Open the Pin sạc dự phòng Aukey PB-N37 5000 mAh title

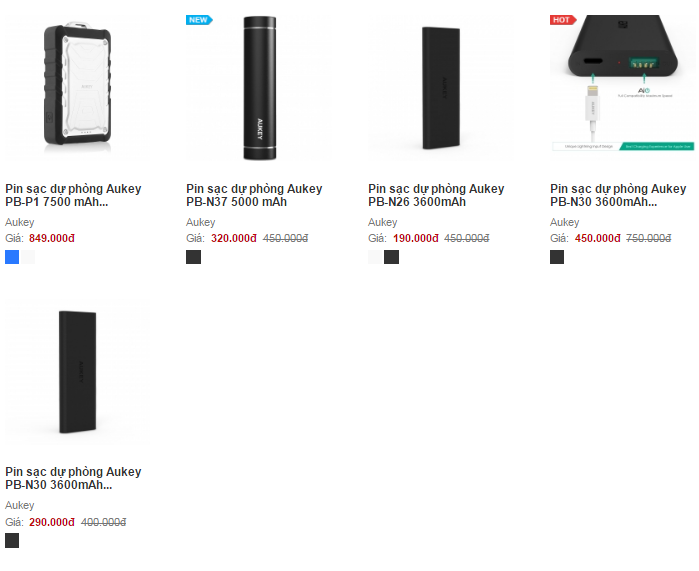(254, 195)
